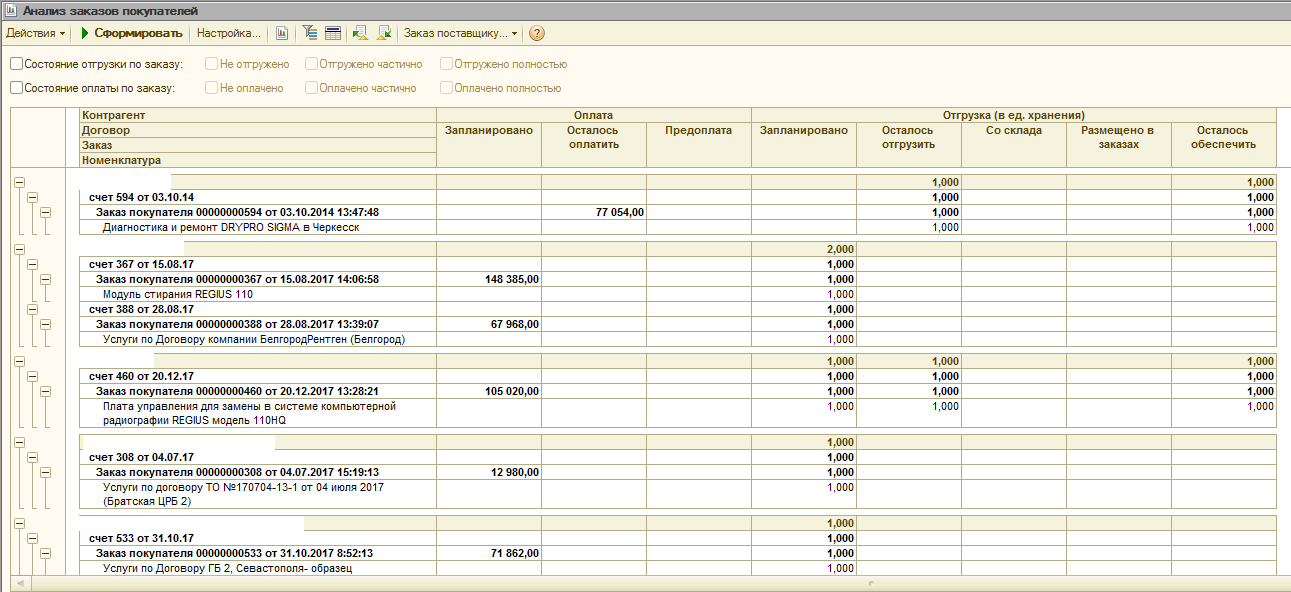Image resolution: width=1291 pixels, height=592 pixels.
Task: Click the save settings icon with green down arrow
Action: (x=383, y=33)
